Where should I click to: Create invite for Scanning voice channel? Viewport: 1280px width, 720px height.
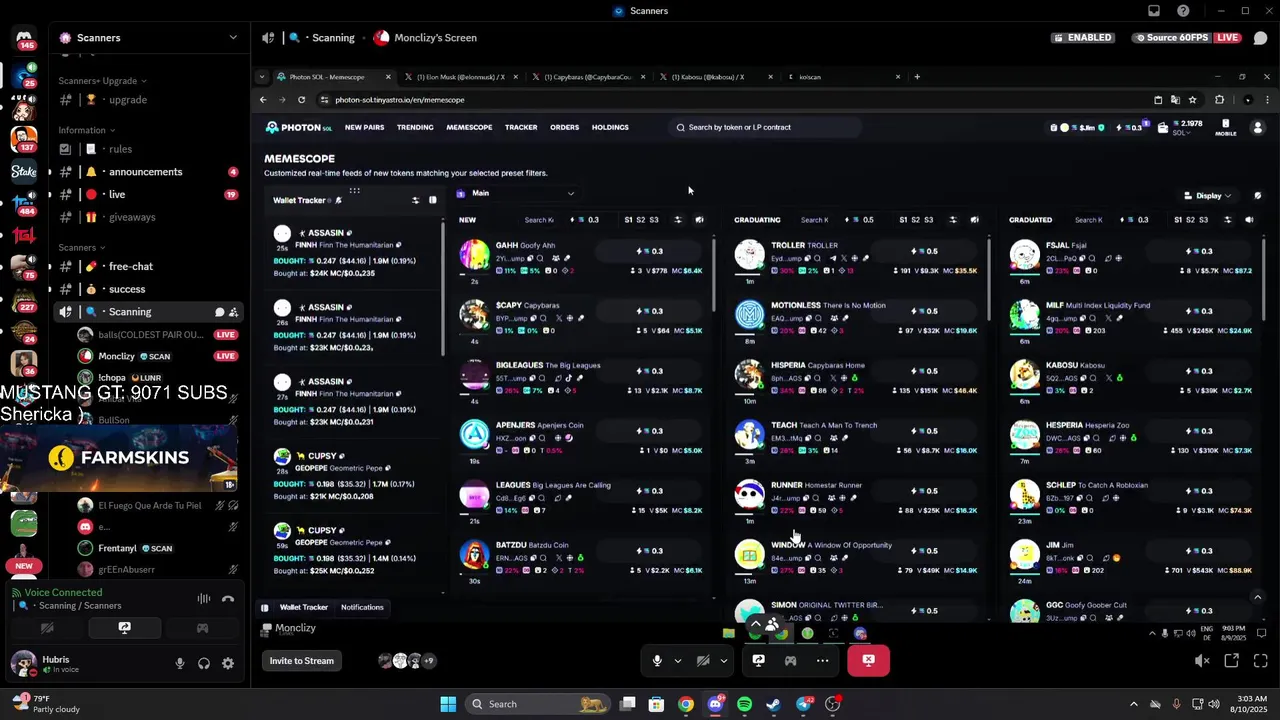click(233, 312)
